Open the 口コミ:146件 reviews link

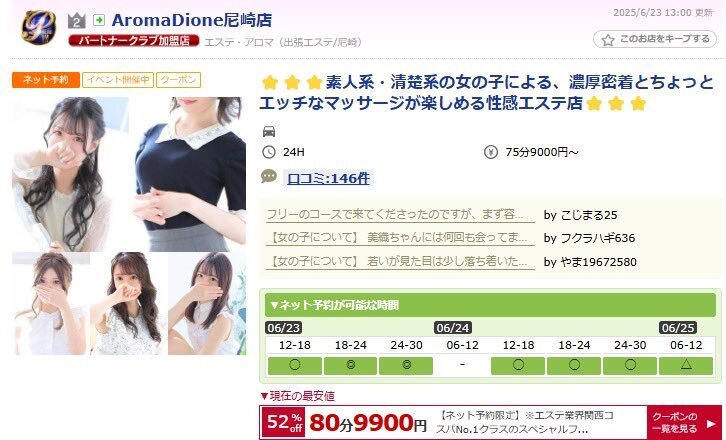328,178
